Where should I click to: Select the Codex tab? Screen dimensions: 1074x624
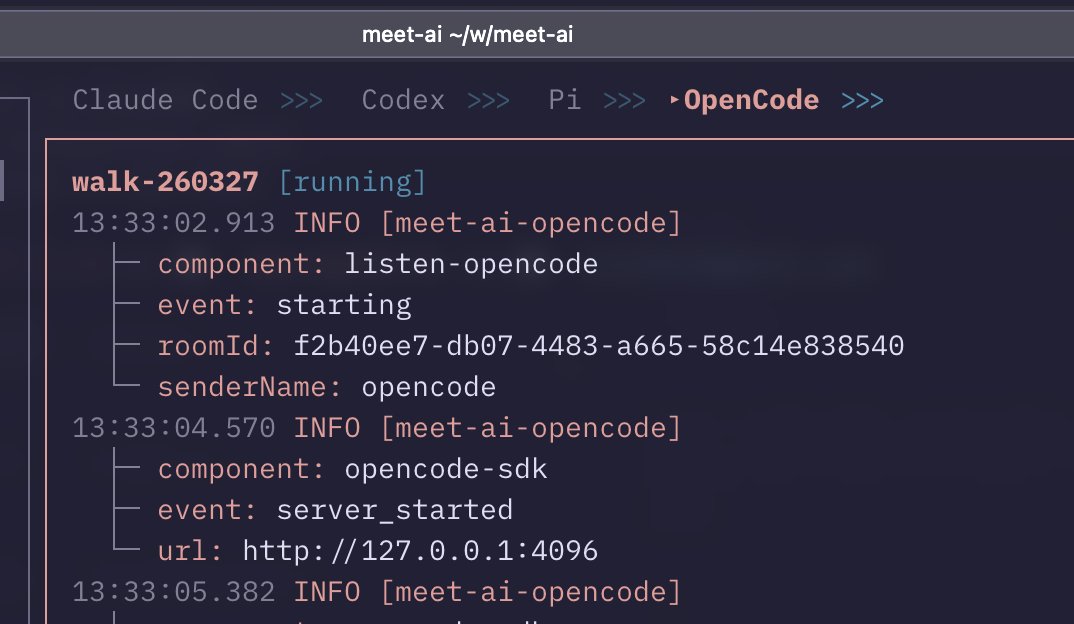(403, 100)
